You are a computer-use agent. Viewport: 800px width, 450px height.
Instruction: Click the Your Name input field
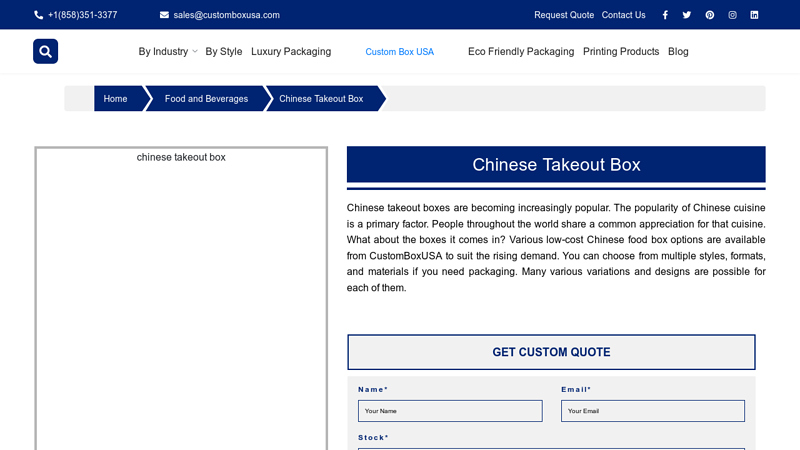[450, 411]
